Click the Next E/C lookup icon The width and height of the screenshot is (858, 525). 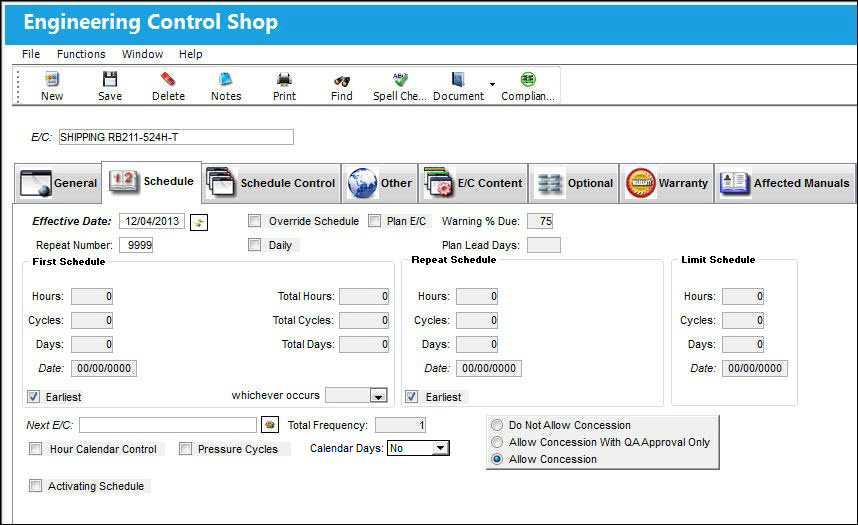pyautogui.click(x=269, y=425)
